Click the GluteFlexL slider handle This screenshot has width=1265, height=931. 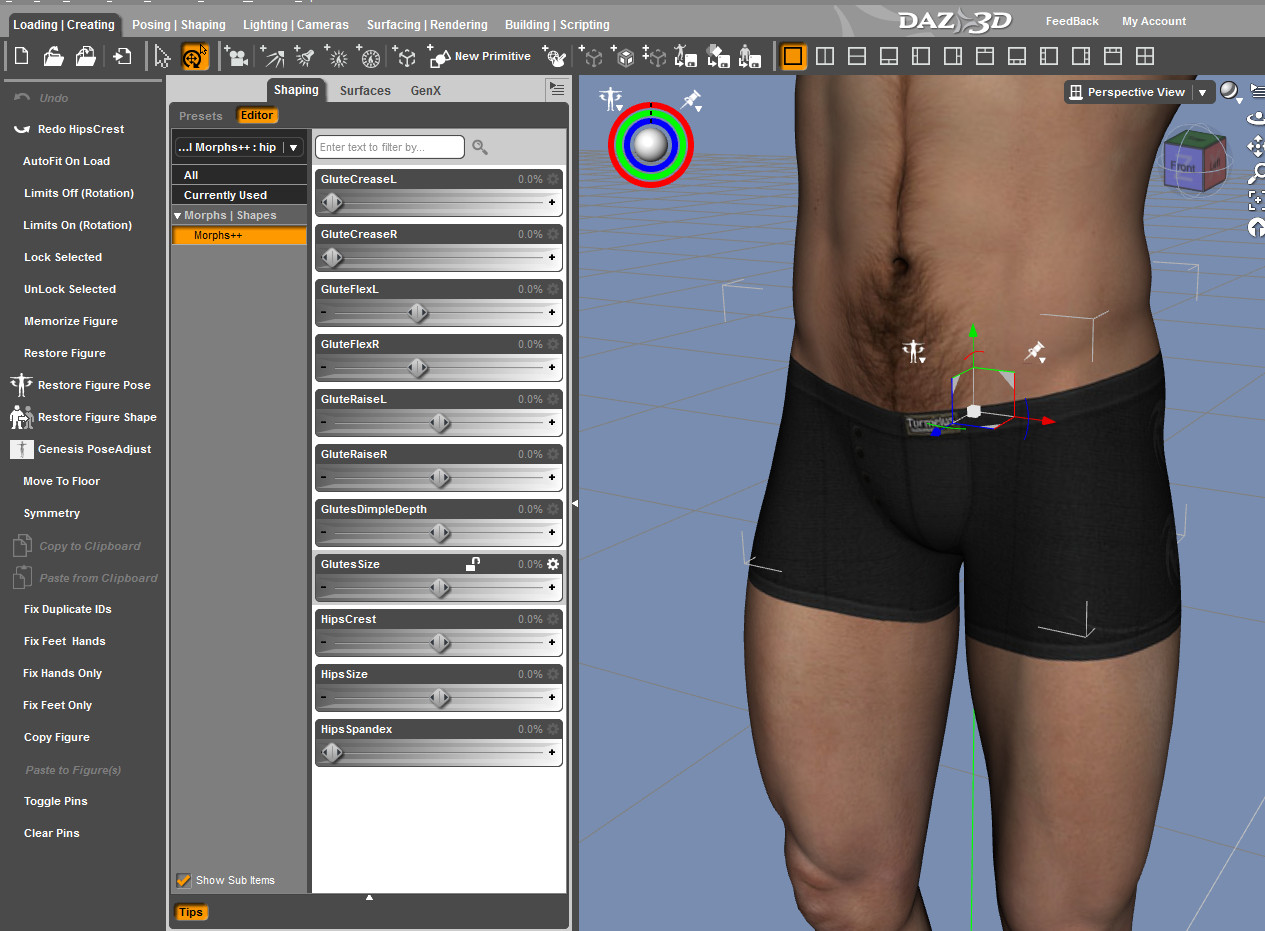[x=418, y=313]
